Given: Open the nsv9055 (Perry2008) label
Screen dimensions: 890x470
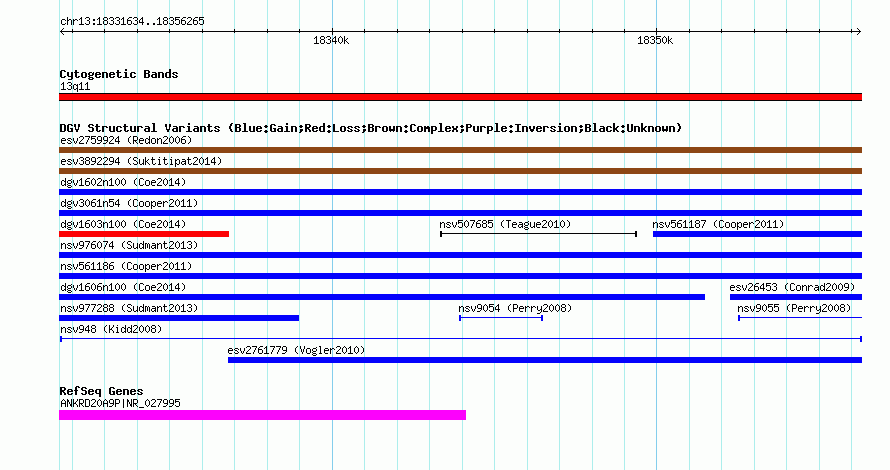Looking at the screenshot, I should (794, 308).
